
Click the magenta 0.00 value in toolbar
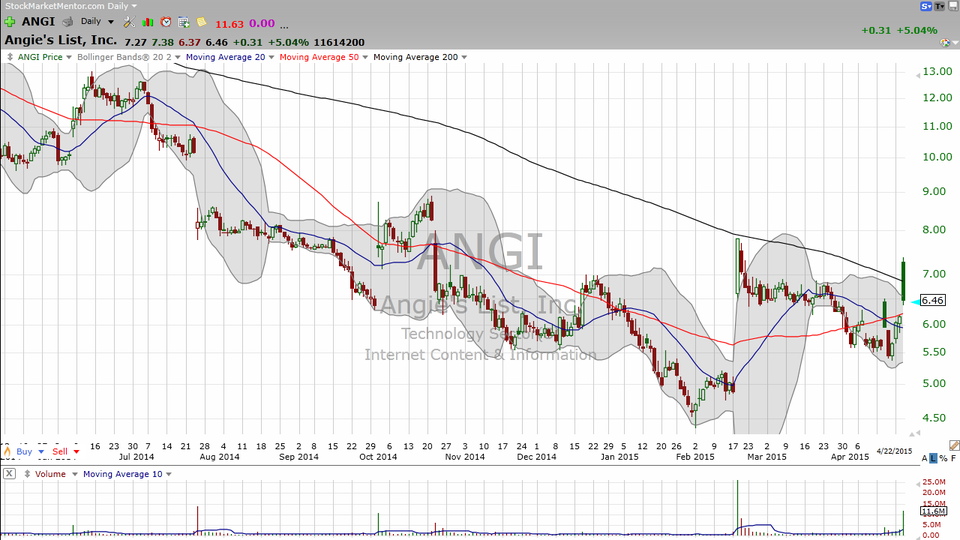pos(262,24)
